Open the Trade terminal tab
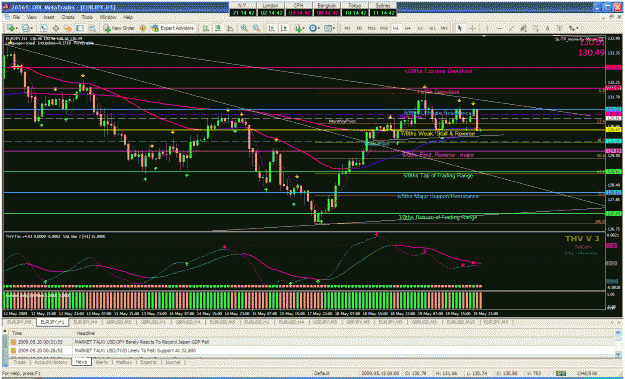This screenshot has height=379, width=625. [19, 362]
